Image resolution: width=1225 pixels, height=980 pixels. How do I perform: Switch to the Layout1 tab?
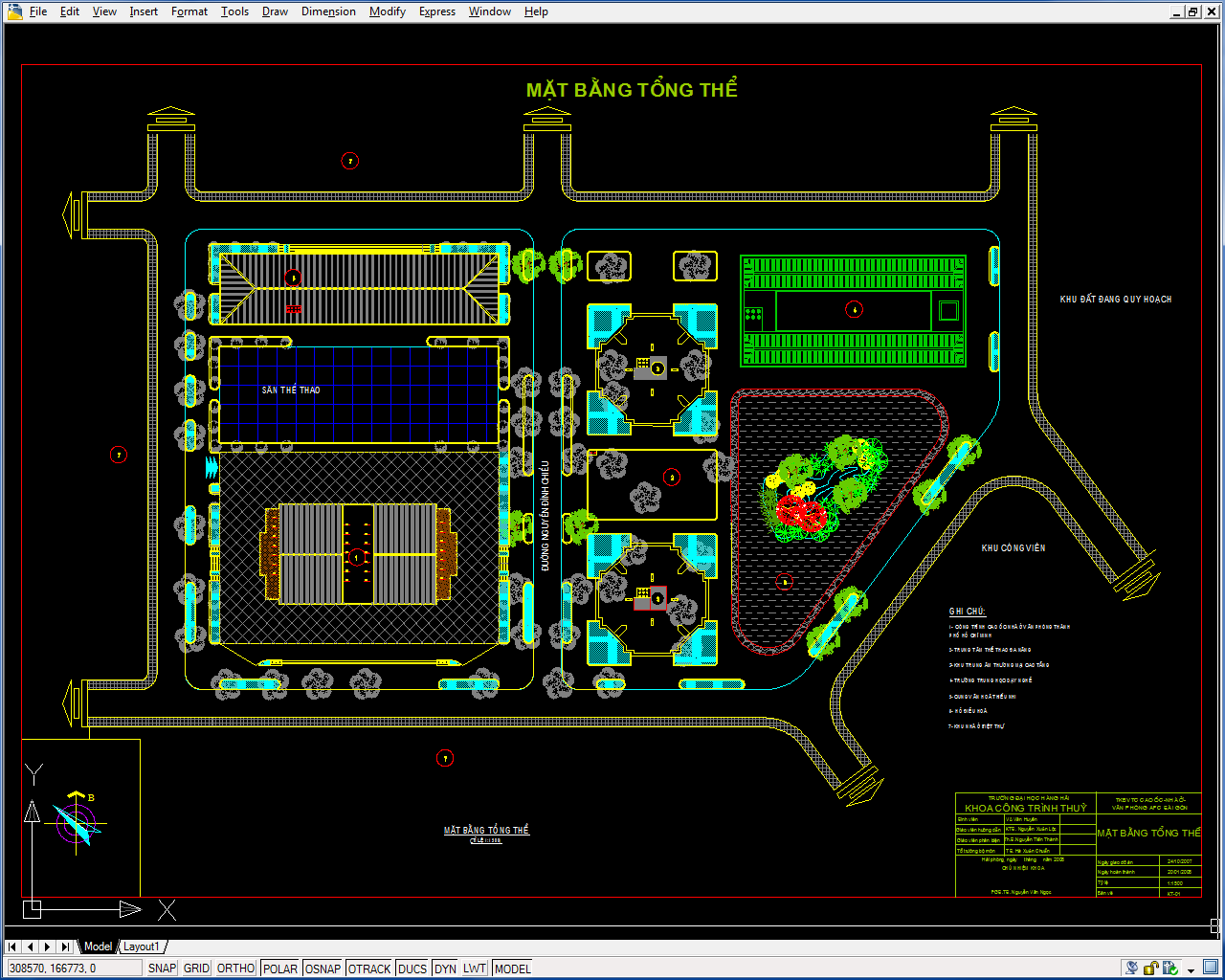[142, 947]
